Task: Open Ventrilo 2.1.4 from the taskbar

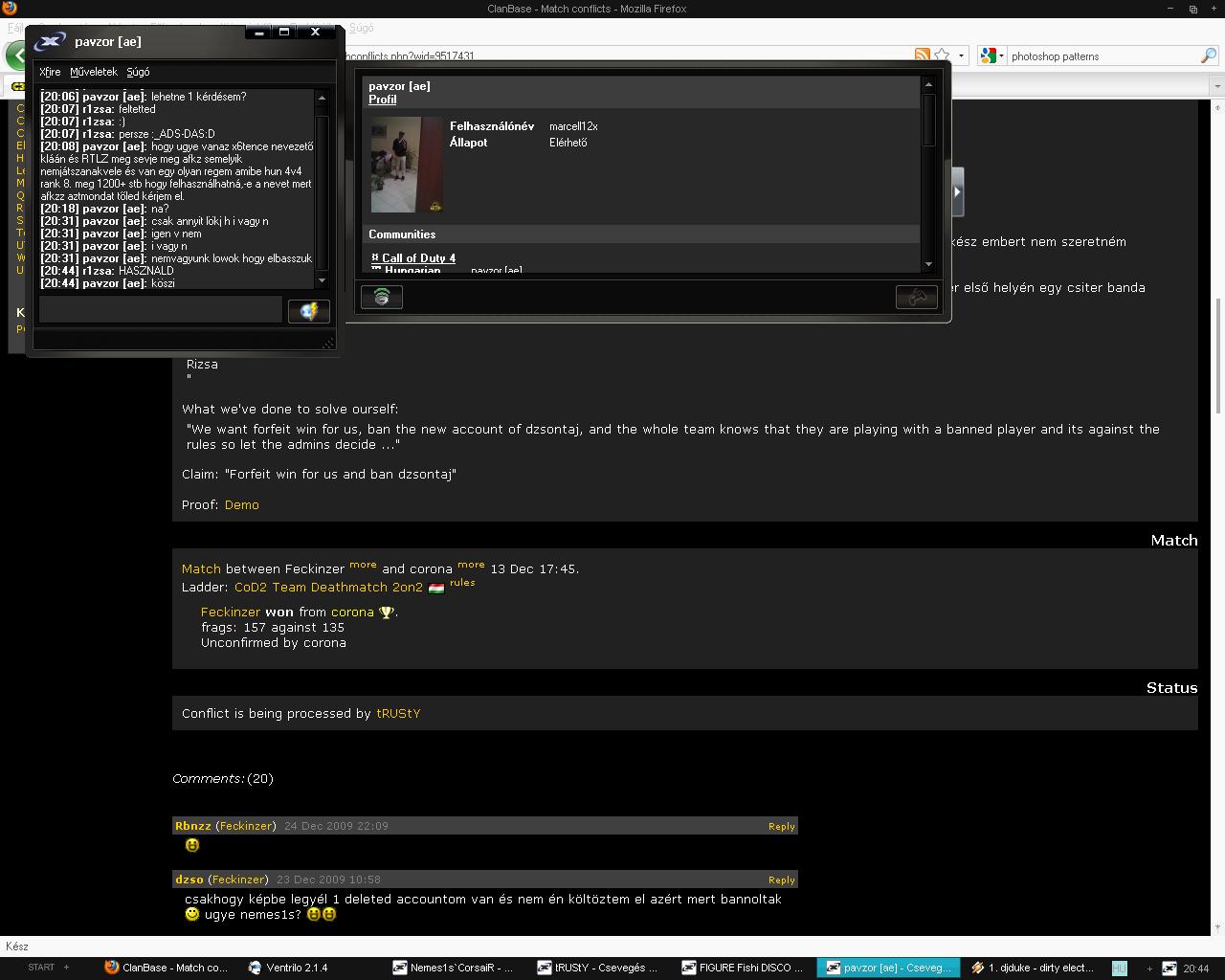Action: click(288, 968)
